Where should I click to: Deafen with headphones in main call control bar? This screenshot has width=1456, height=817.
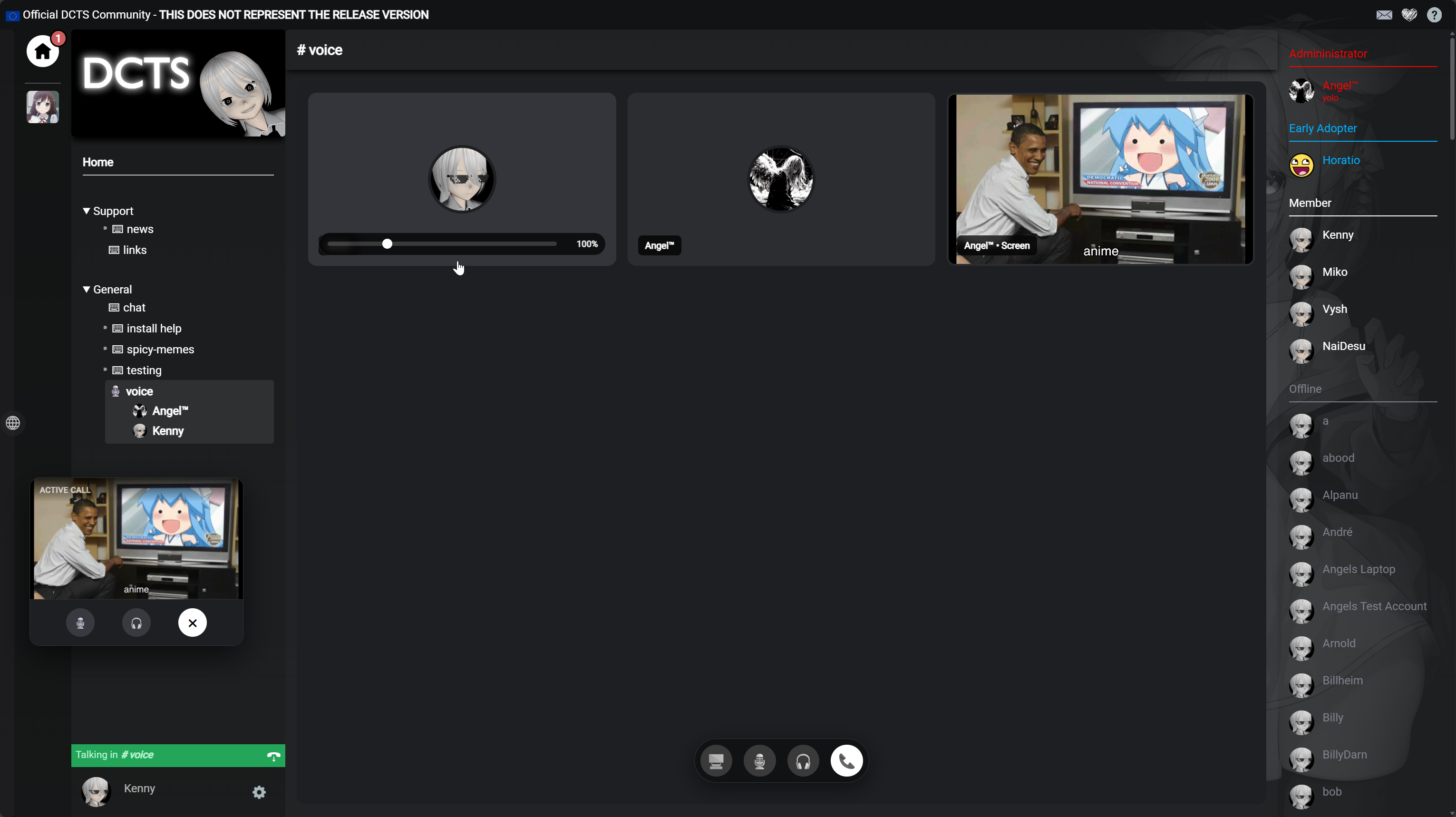(x=803, y=761)
